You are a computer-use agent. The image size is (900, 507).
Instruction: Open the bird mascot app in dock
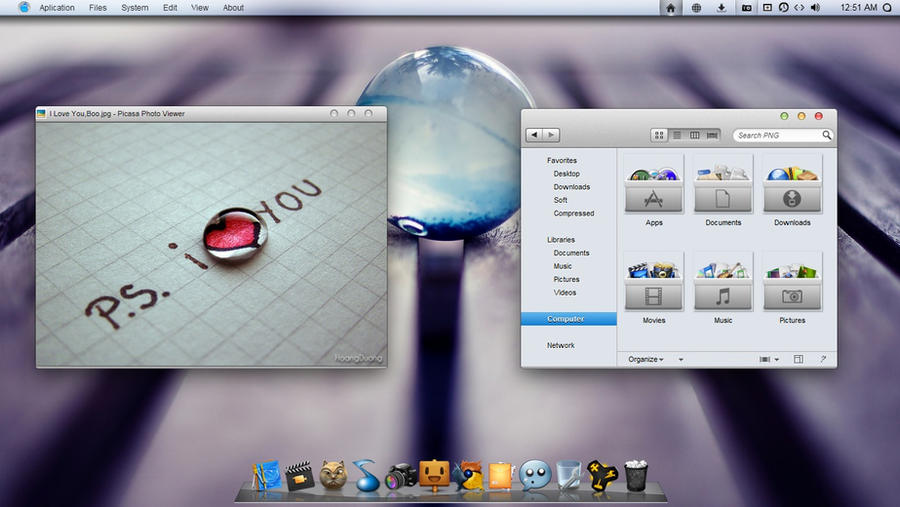point(468,476)
